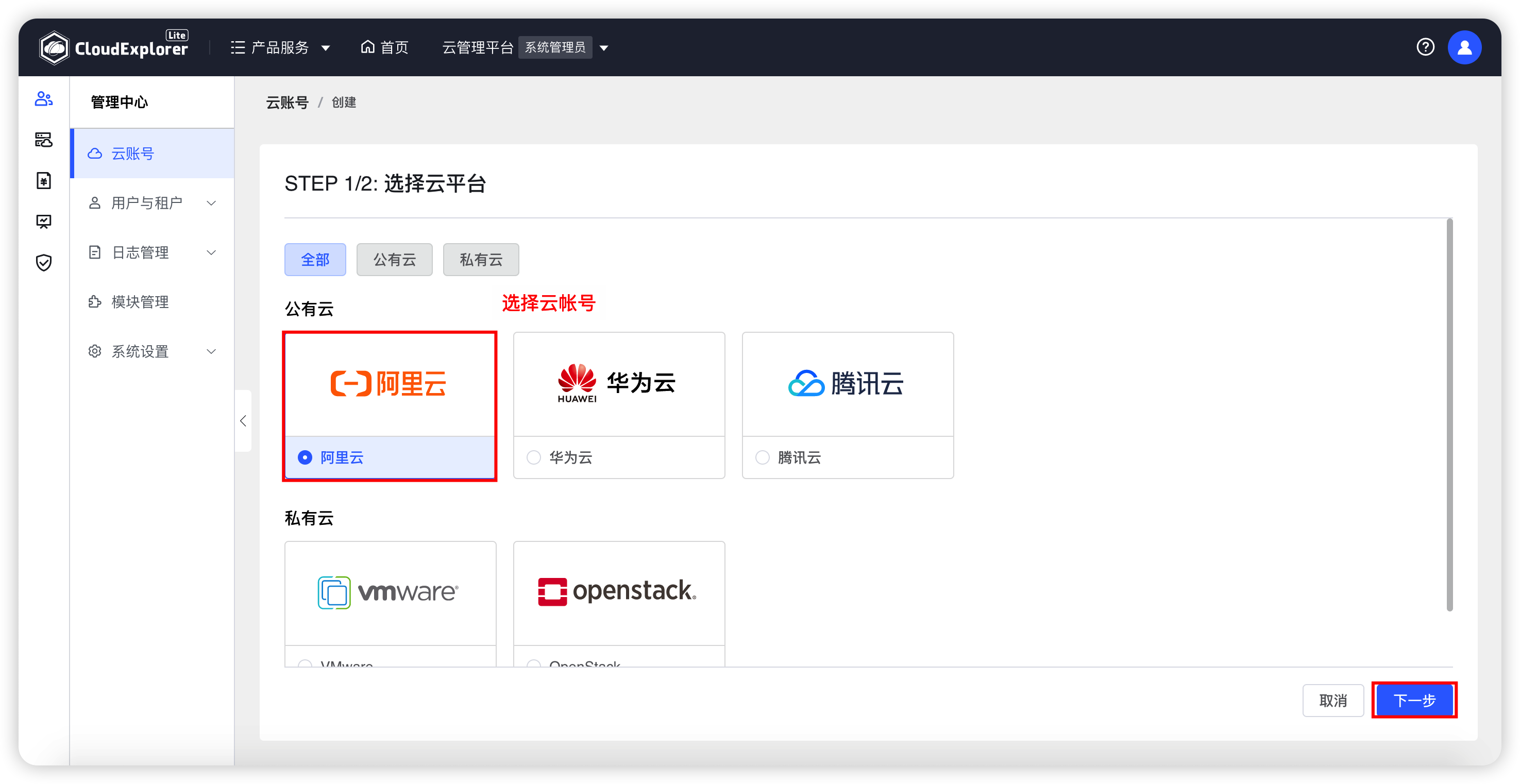1520x784 pixels.
Task: Select the user management sidebar icon
Action: point(44,98)
